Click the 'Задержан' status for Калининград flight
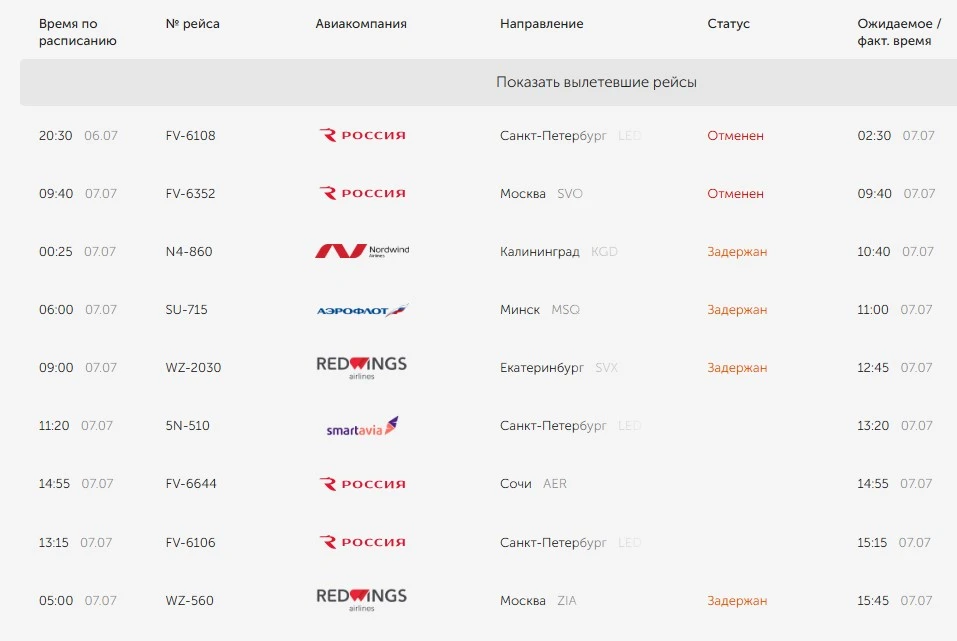 (x=737, y=252)
